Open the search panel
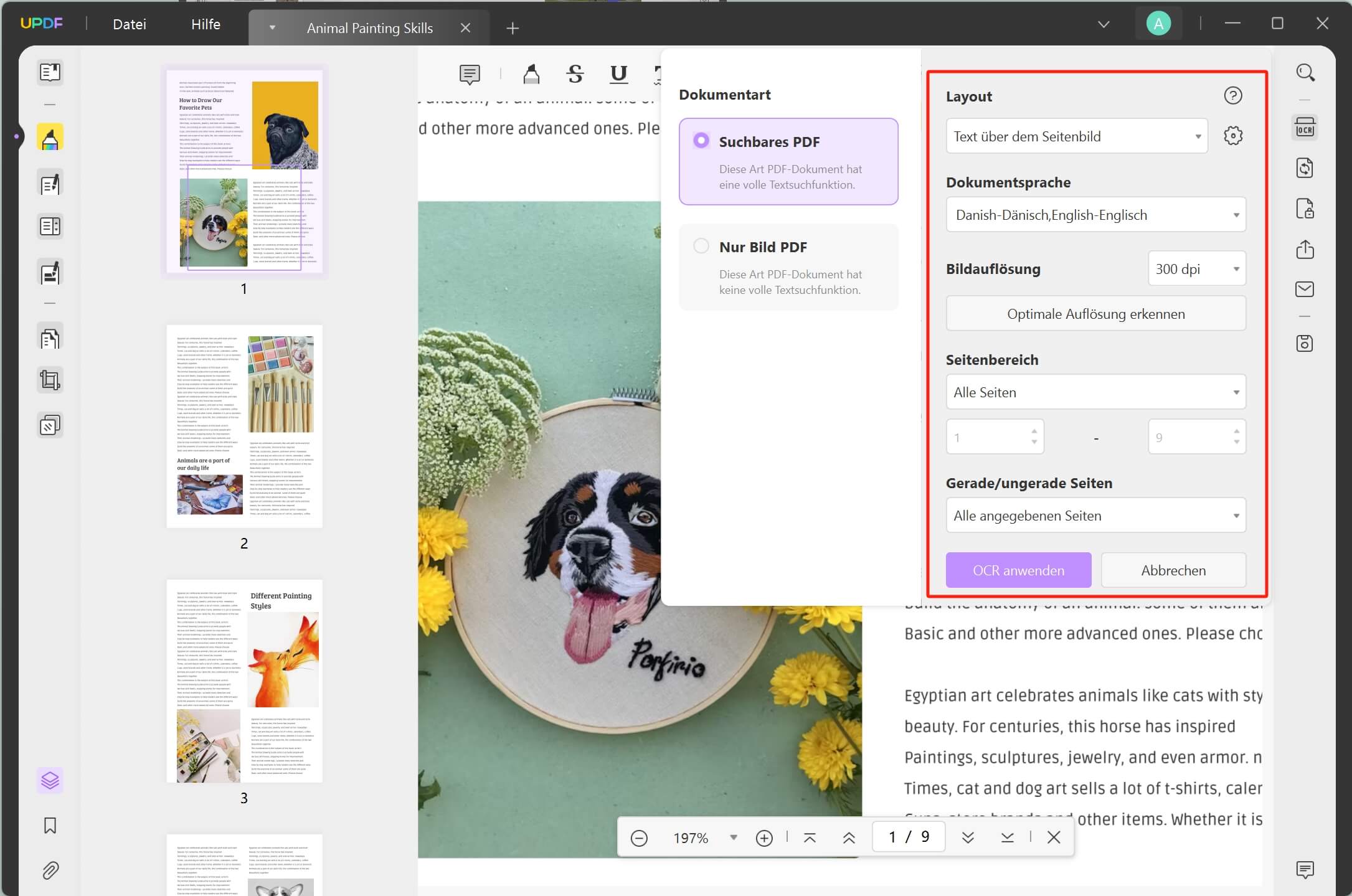1352x896 pixels. click(x=1306, y=72)
